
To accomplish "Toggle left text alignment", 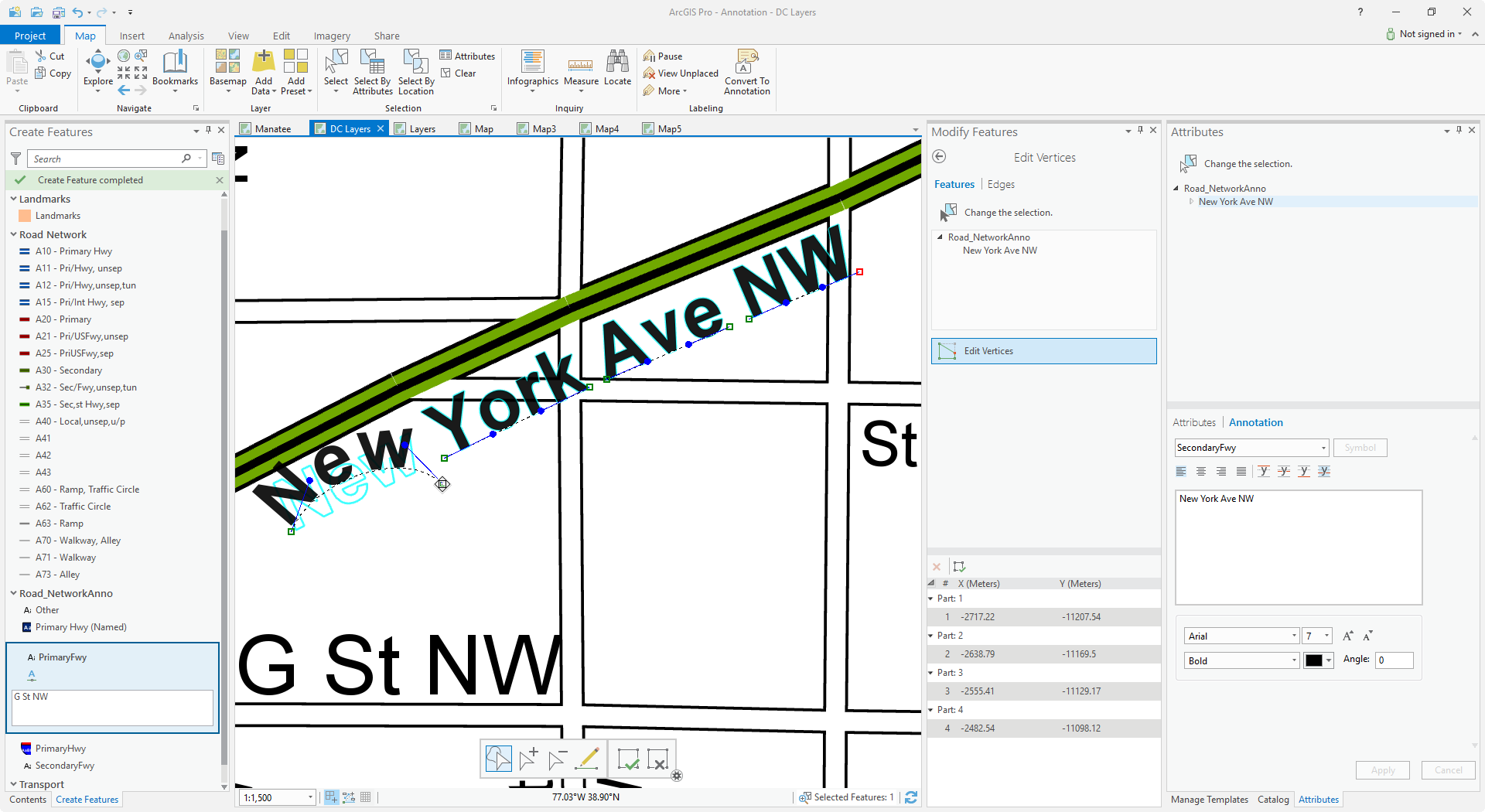I will pyautogui.click(x=1181, y=471).
